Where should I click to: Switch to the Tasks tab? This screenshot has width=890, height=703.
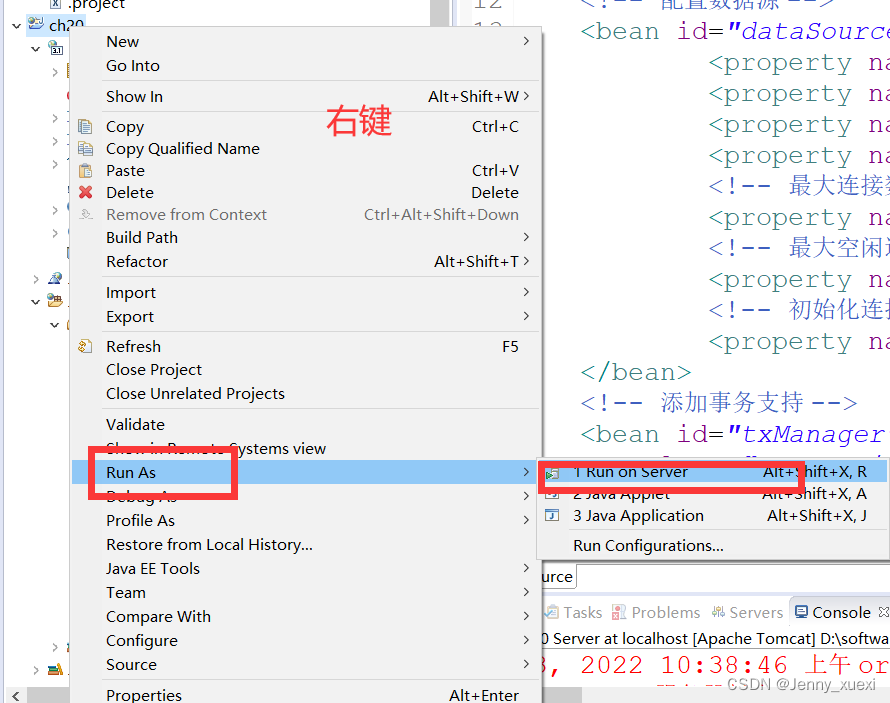[574, 613]
